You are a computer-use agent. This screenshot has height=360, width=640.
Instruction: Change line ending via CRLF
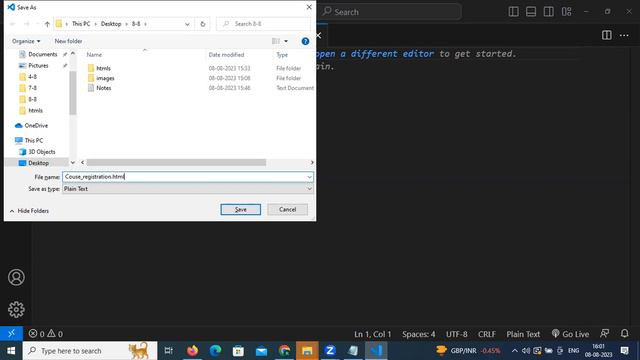pyautogui.click(x=487, y=334)
